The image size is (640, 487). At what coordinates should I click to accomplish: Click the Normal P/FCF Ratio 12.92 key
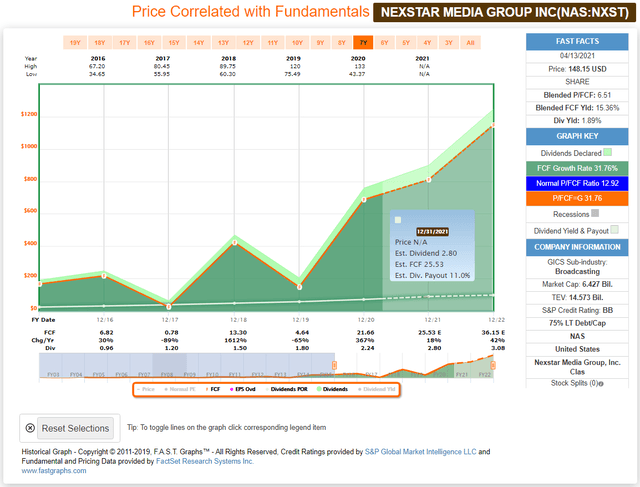tap(577, 183)
